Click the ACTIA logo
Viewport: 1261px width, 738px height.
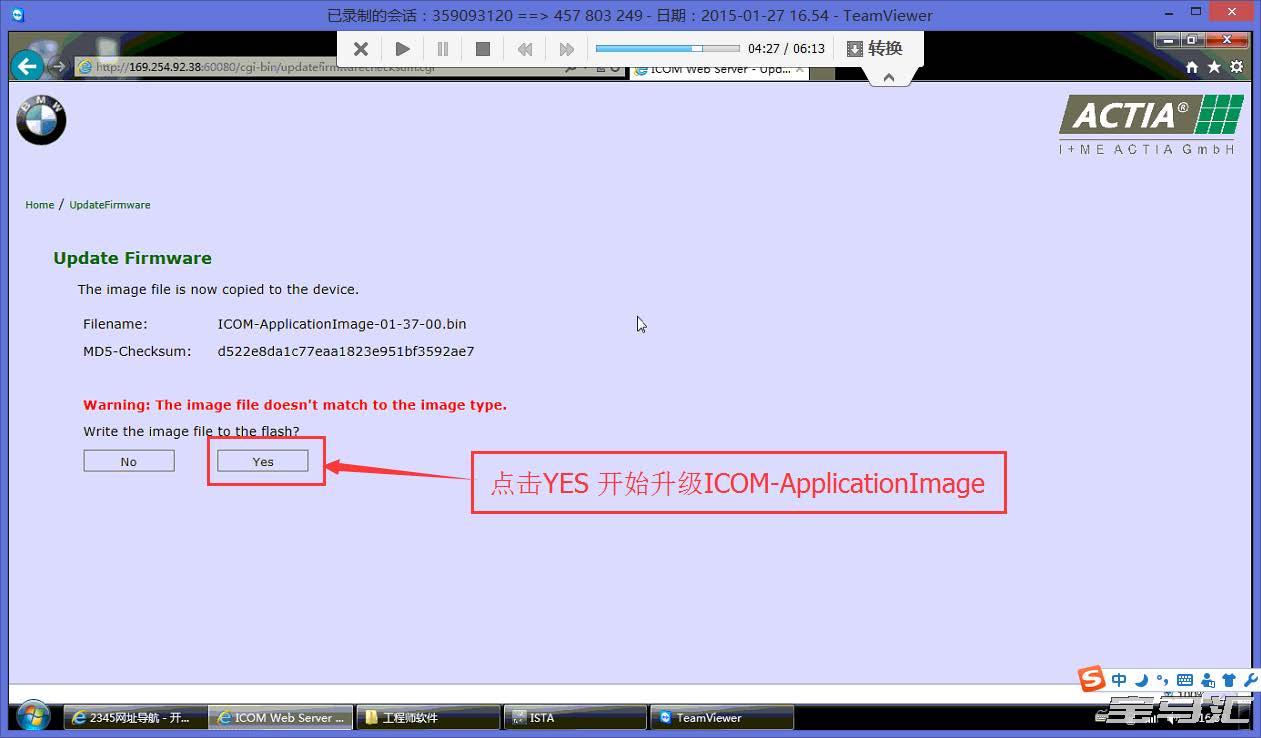pyautogui.click(x=1151, y=124)
